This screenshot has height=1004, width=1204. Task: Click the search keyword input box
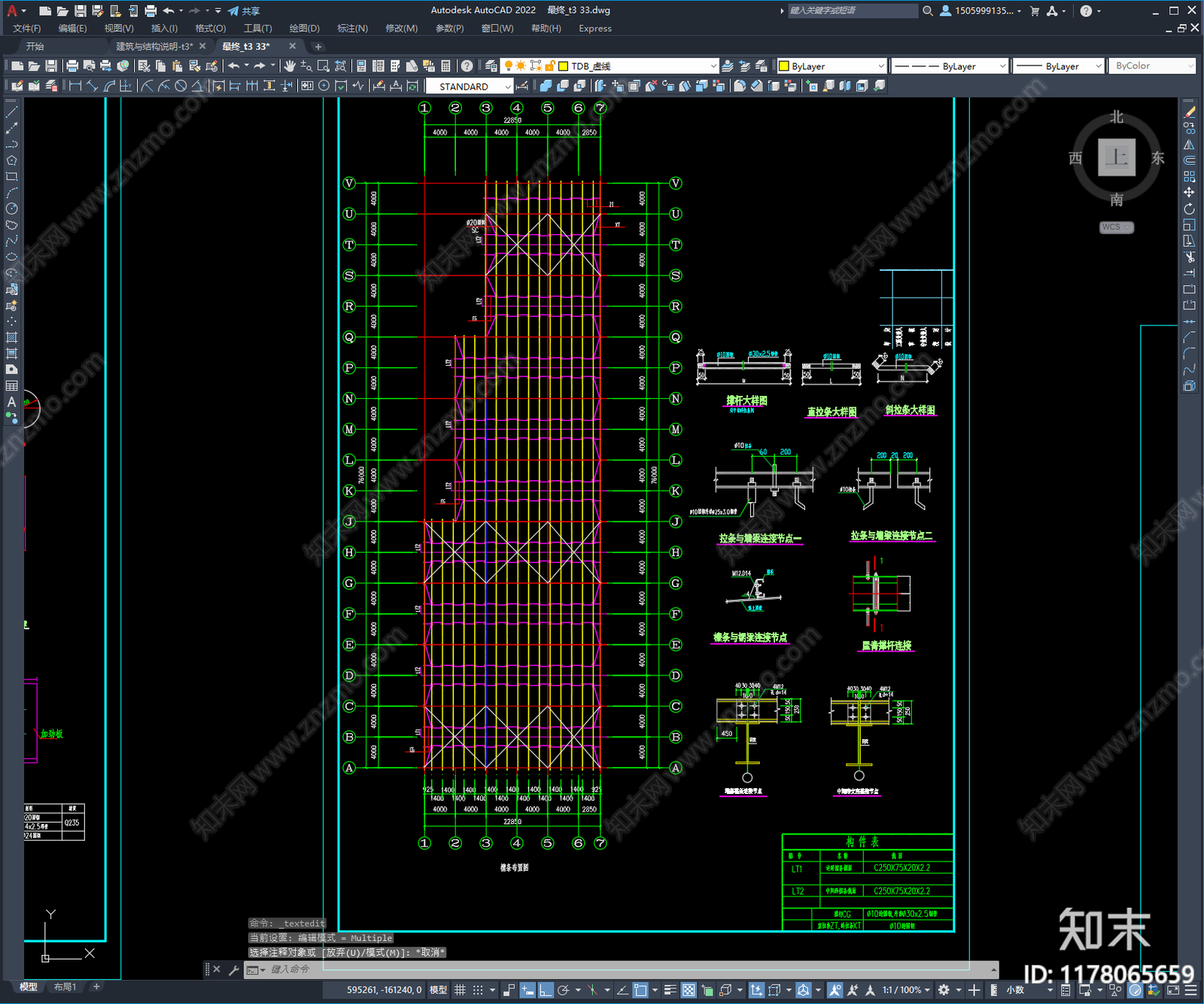click(852, 11)
